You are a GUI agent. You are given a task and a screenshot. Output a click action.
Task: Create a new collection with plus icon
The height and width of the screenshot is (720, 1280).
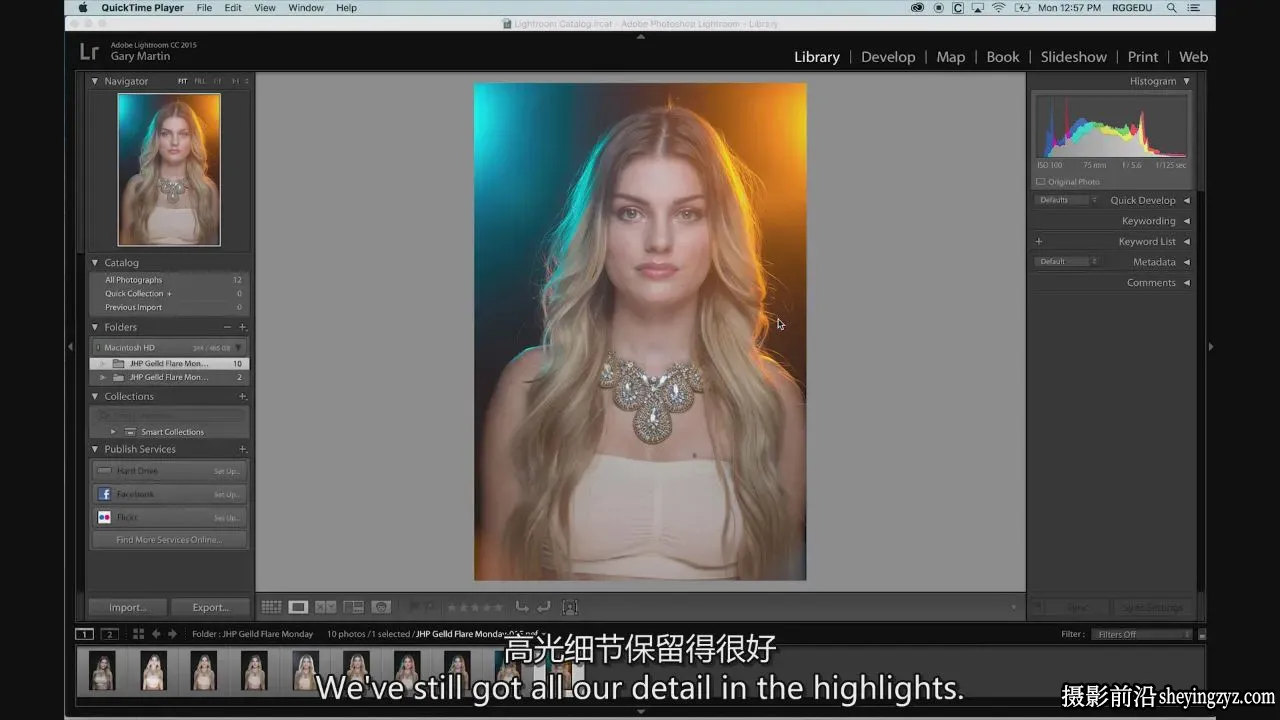(x=242, y=397)
